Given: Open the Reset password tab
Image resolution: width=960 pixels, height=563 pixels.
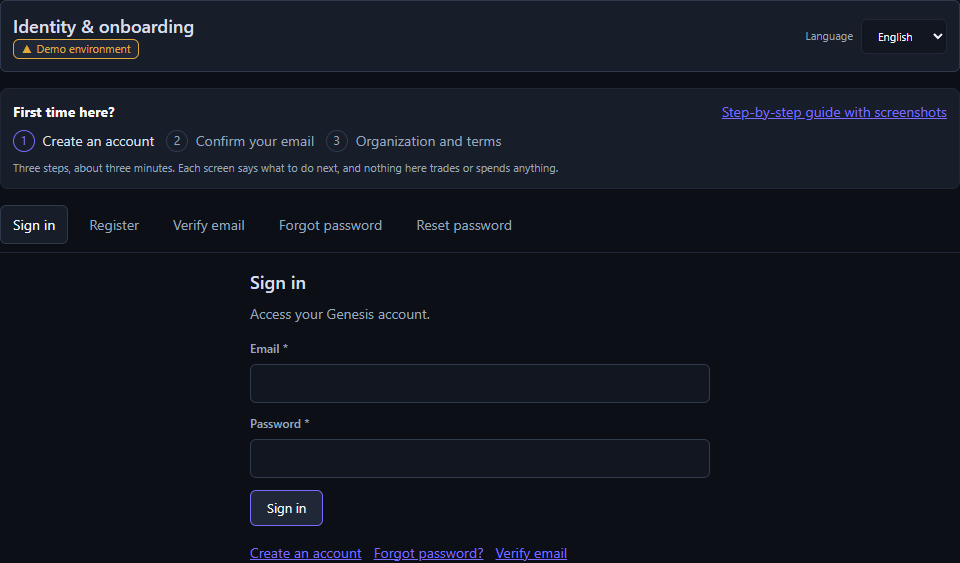Looking at the screenshot, I should (464, 225).
